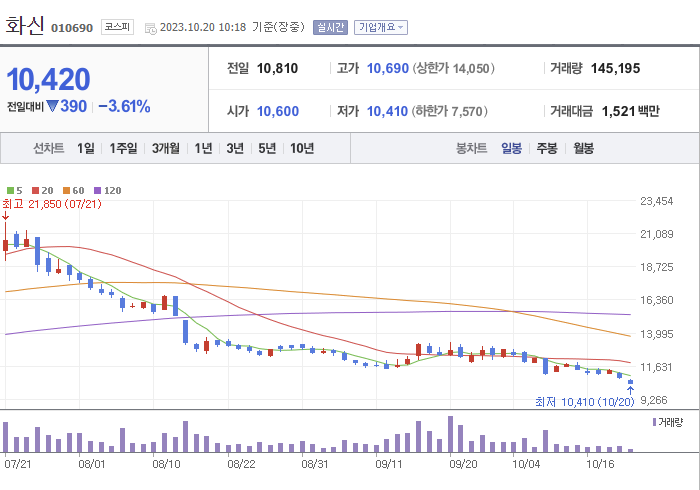The width and height of the screenshot is (700, 490).
Task: Click the latest candlestick on 10/20
Action: 630,382
